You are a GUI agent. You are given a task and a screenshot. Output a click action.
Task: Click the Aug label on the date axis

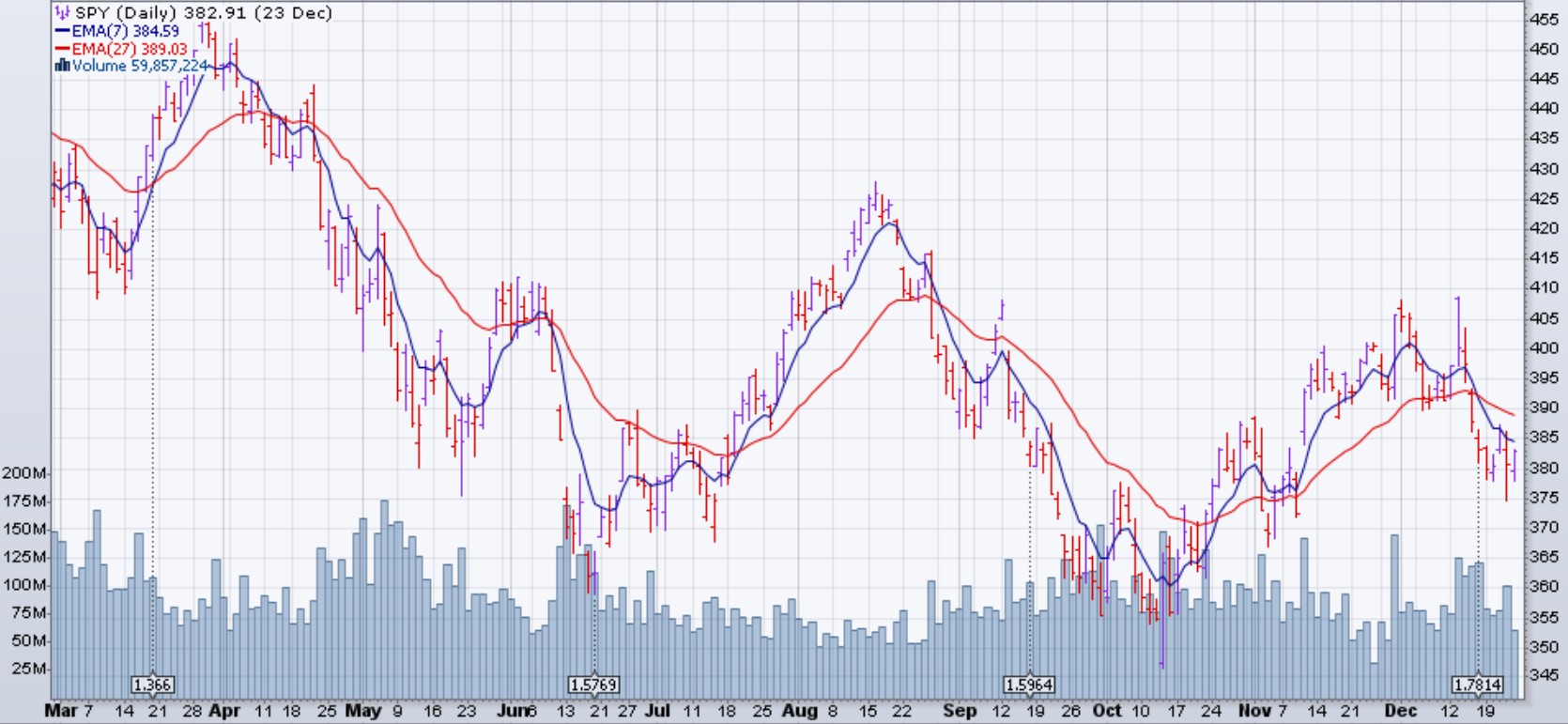pyautogui.click(x=799, y=711)
